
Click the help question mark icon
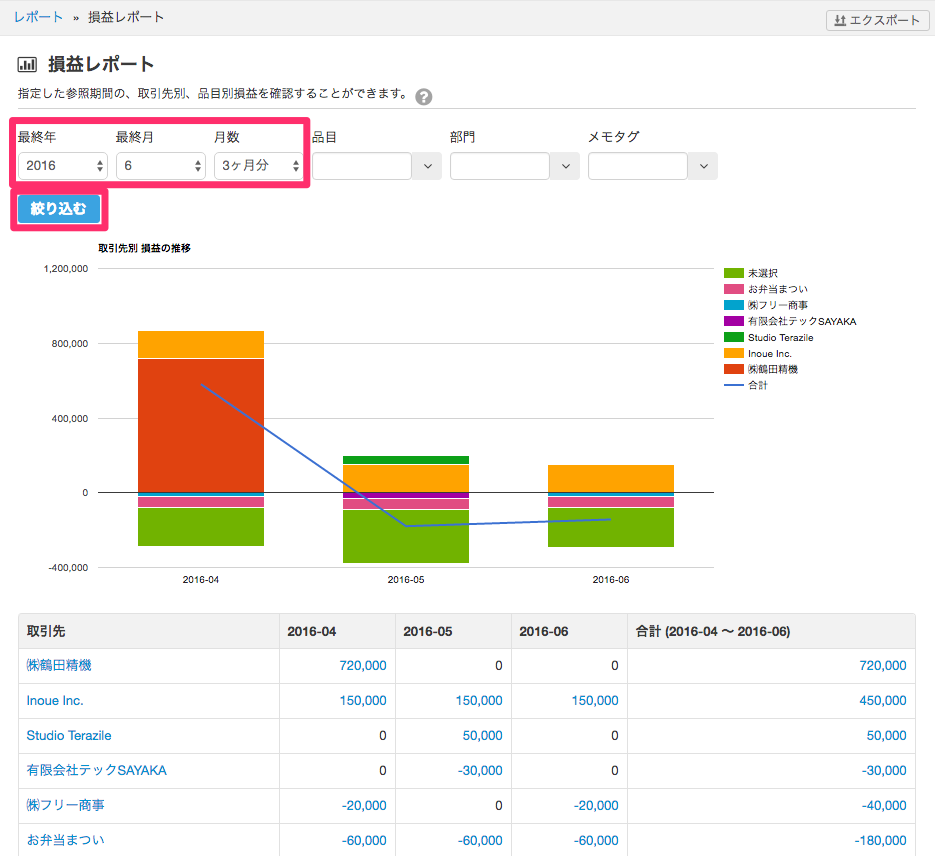click(x=423, y=97)
